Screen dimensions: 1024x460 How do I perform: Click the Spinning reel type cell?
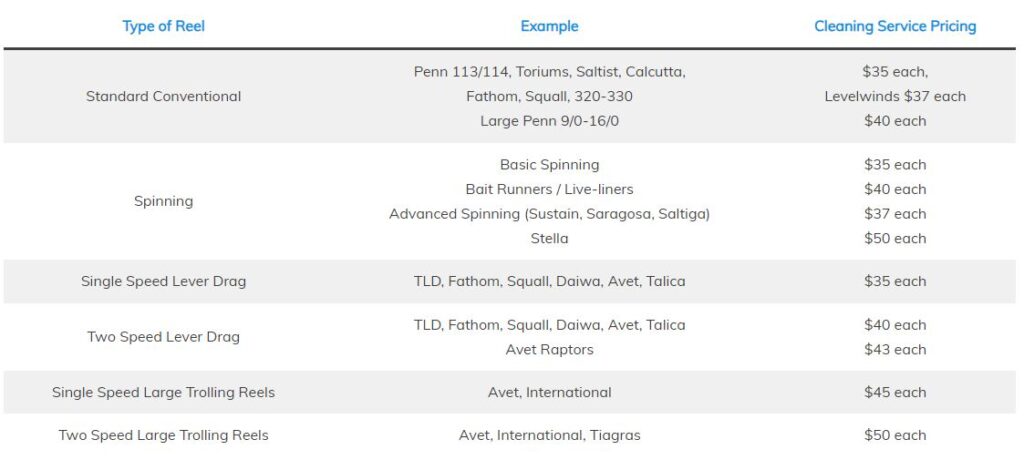point(163,201)
